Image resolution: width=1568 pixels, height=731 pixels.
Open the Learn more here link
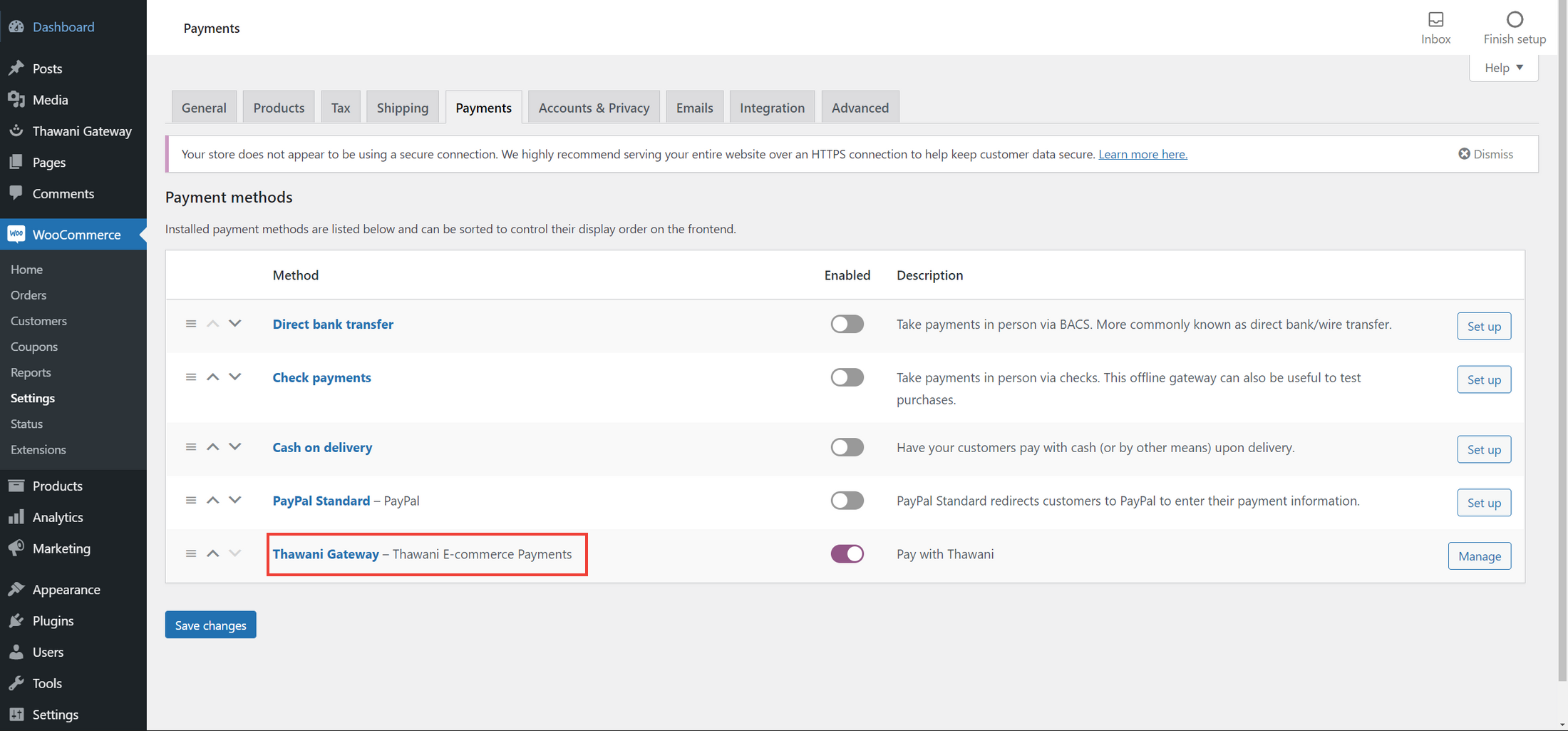1143,154
